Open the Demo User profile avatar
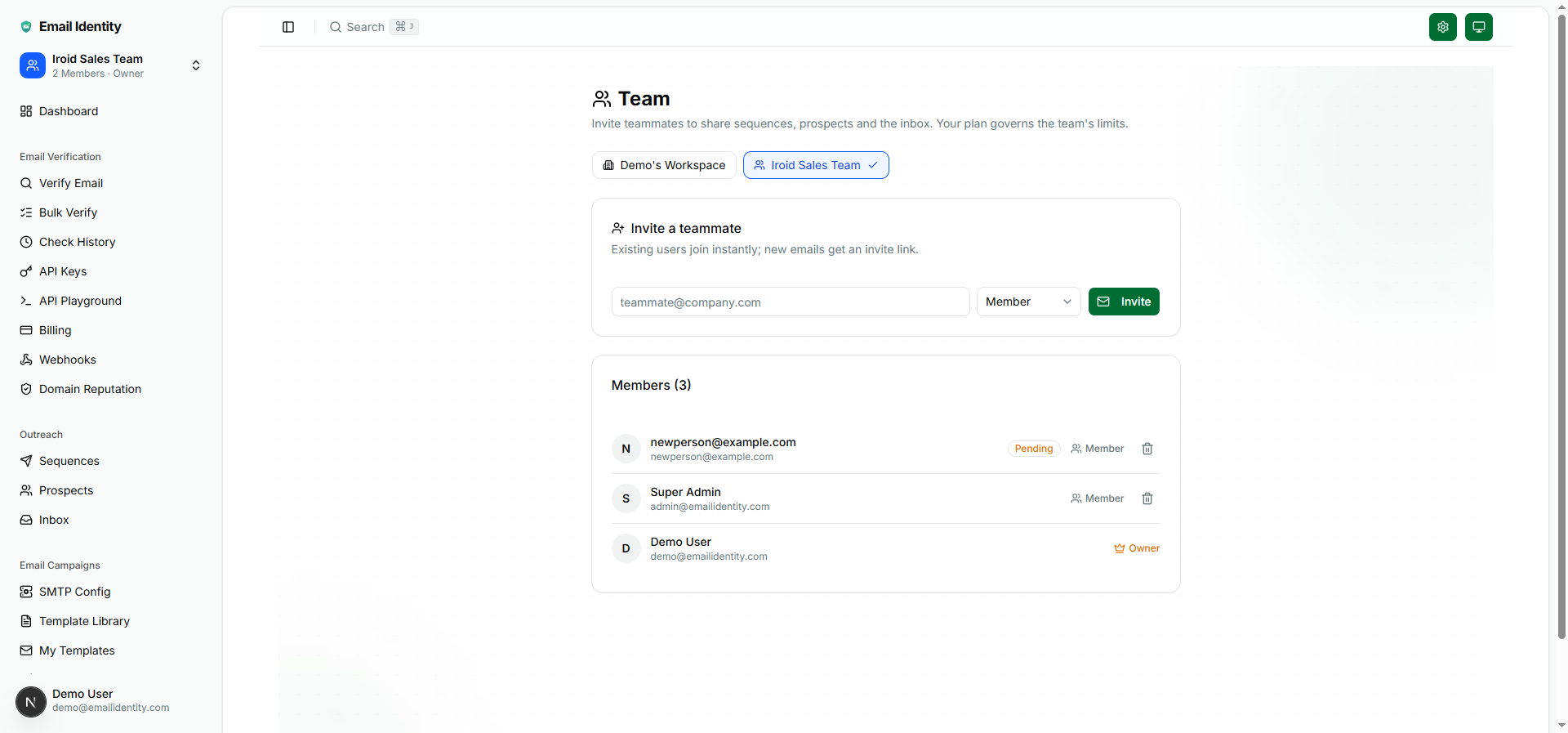1568x733 pixels. click(31, 701)
